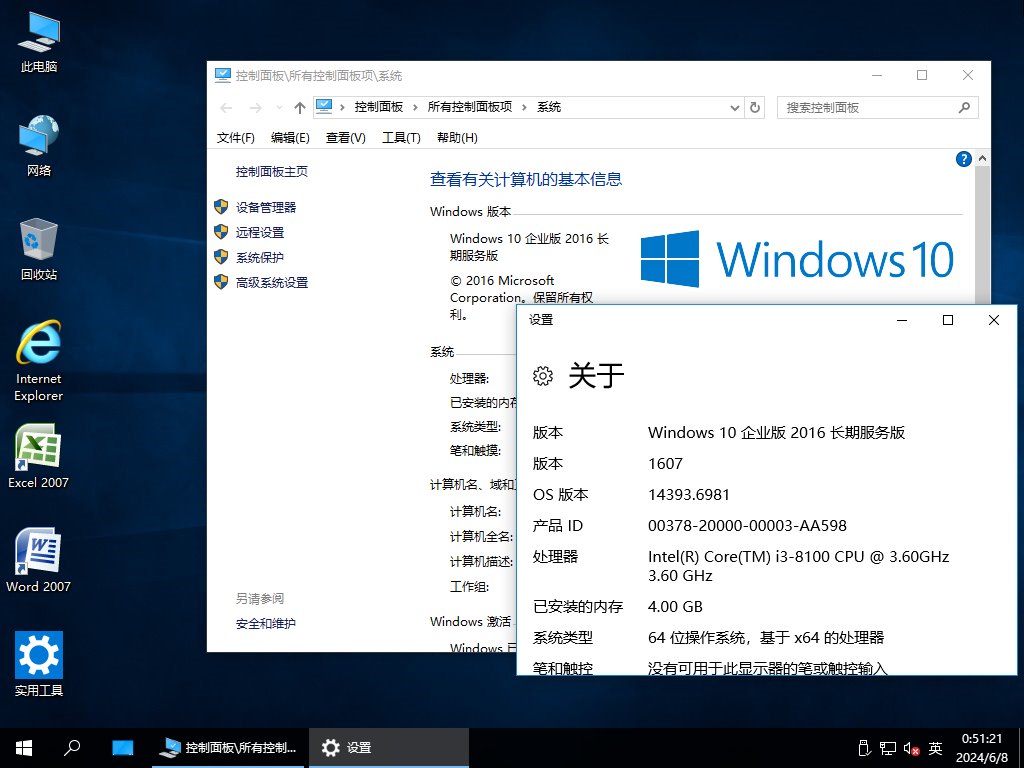Click 高级系统设置 (Advanced system settings)

click(271, 283)
